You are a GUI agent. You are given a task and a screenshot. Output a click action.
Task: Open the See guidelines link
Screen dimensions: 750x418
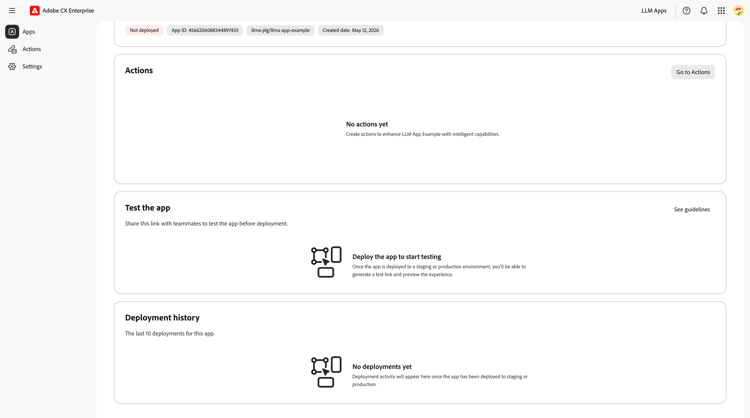pyautogui.click(x=692, y=209)
